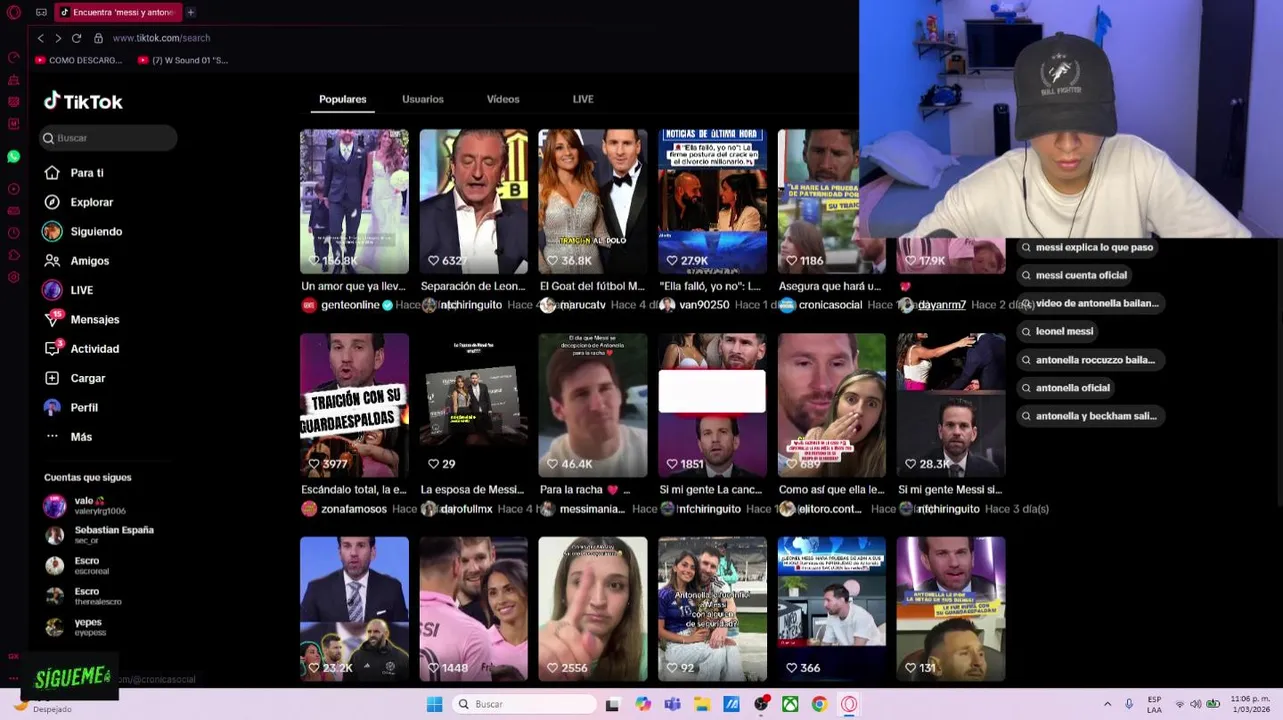Switch to the Populares tab
The image size is (1283, 720).
pyautogui.click(x=343, y=99)
